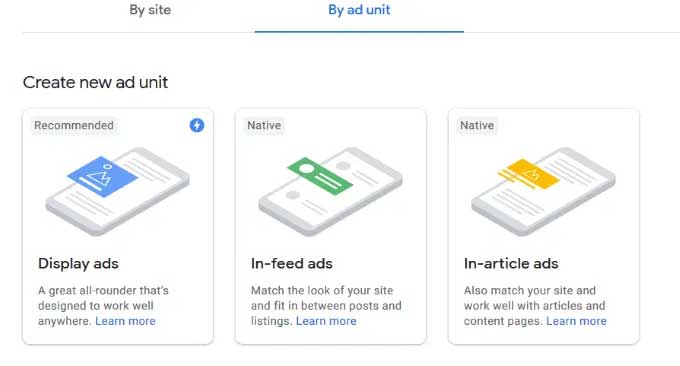Click the Native badge on In-feed ads card
The width and height of the screenshot is (680, 366).
(x=264, y=125)
